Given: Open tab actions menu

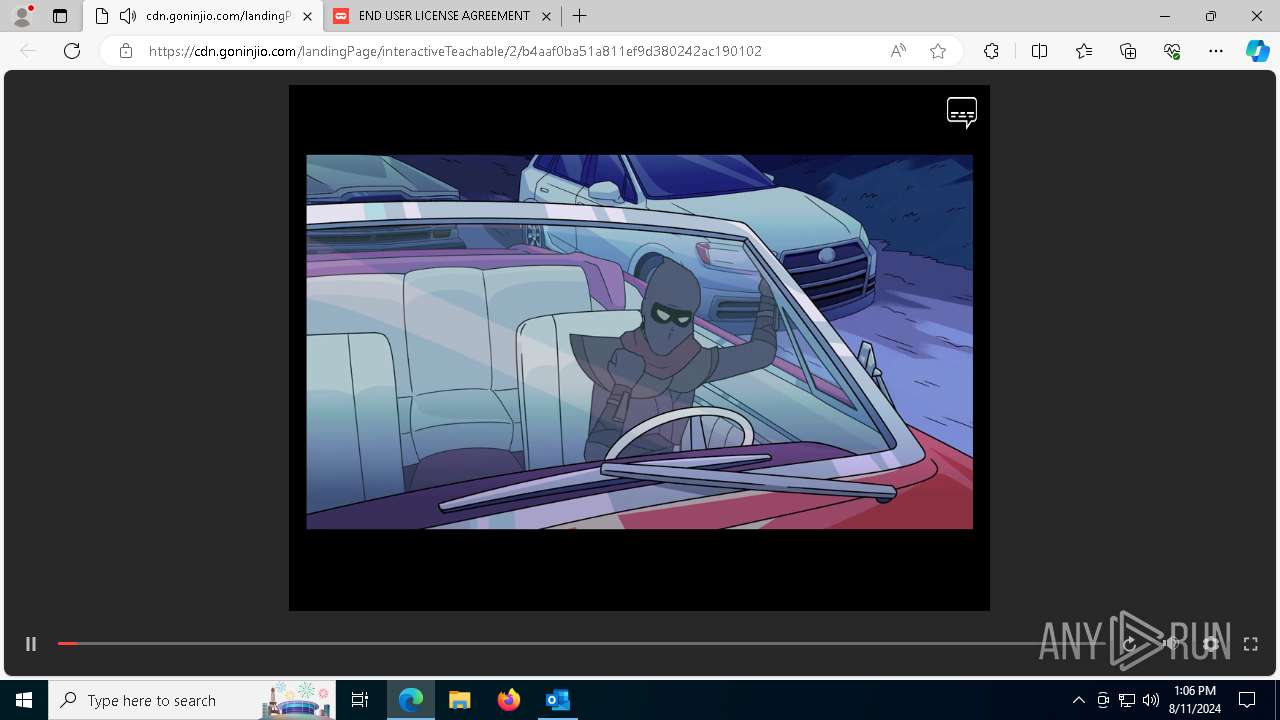Looking at the screenshot, I should (x=60, y=16).
